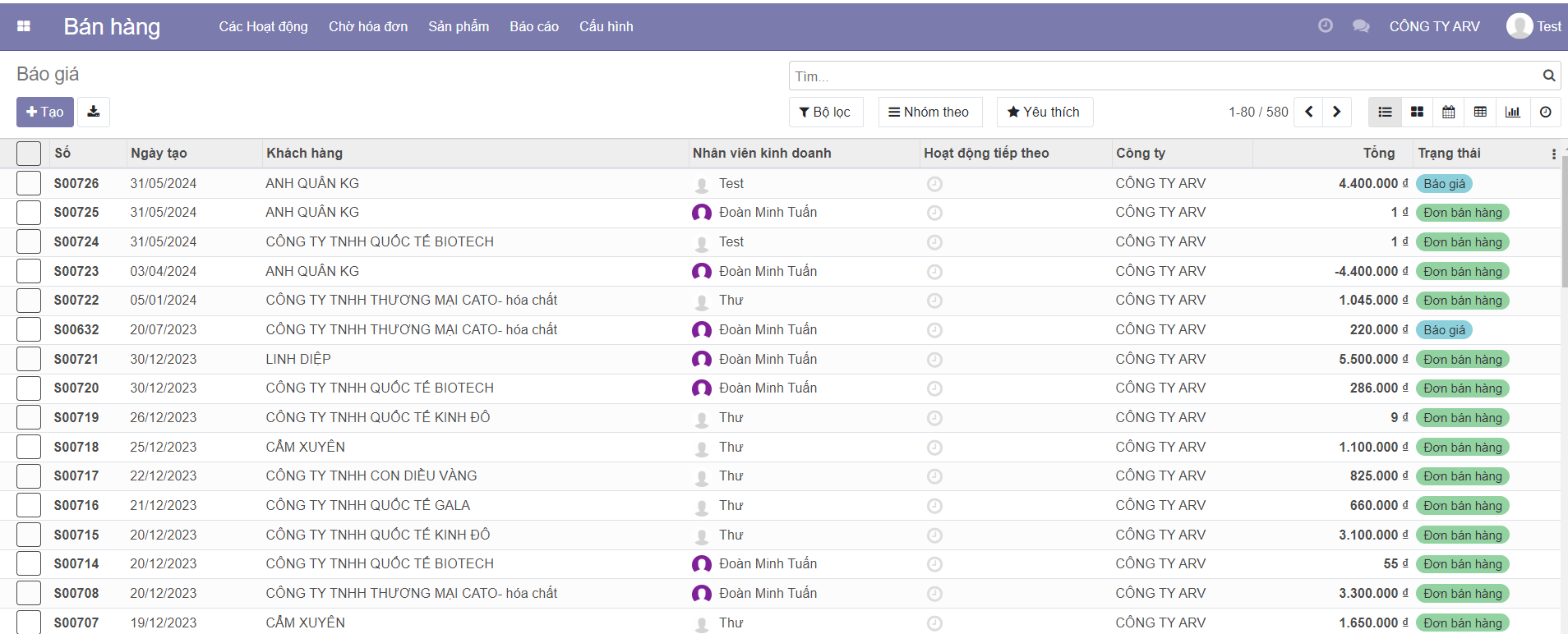Open the Nhóm theo grouping dropdown
The height and width of the screenshot is (634, 1568).
pyautogui.click(x=929, y=112)
